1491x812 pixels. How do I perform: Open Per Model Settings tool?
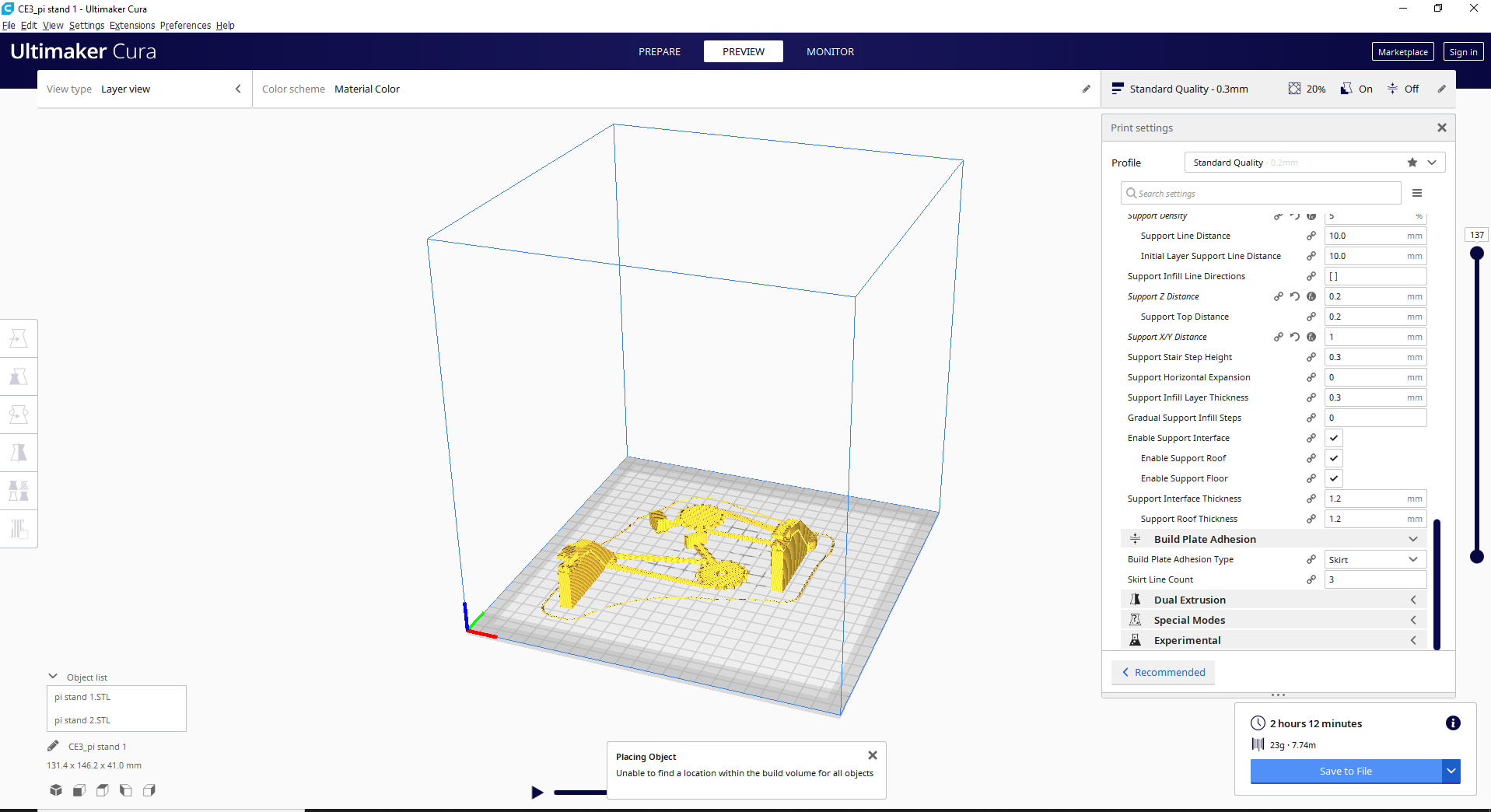[19, 490]
